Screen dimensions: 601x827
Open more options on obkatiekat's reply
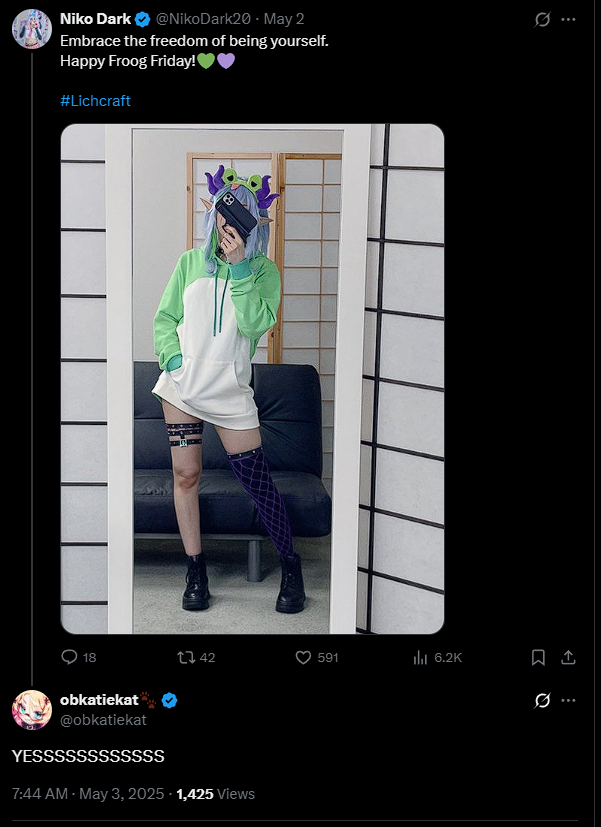coord(568,700)
